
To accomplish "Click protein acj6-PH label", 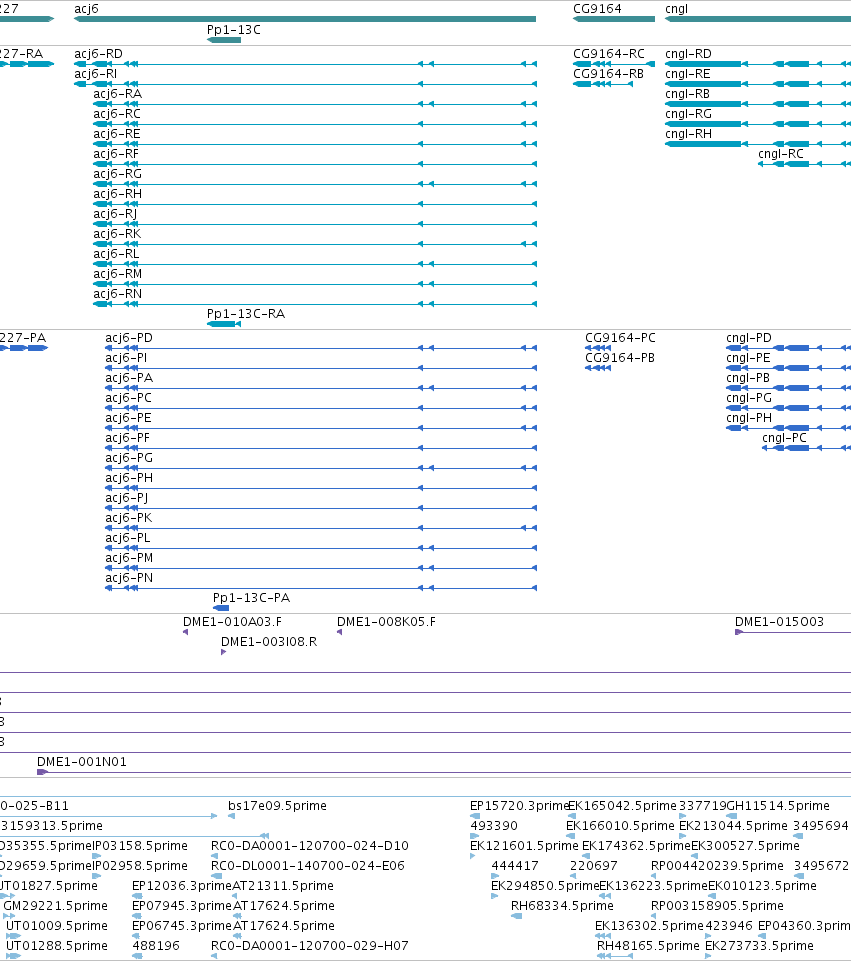I will tap(129, 478).
